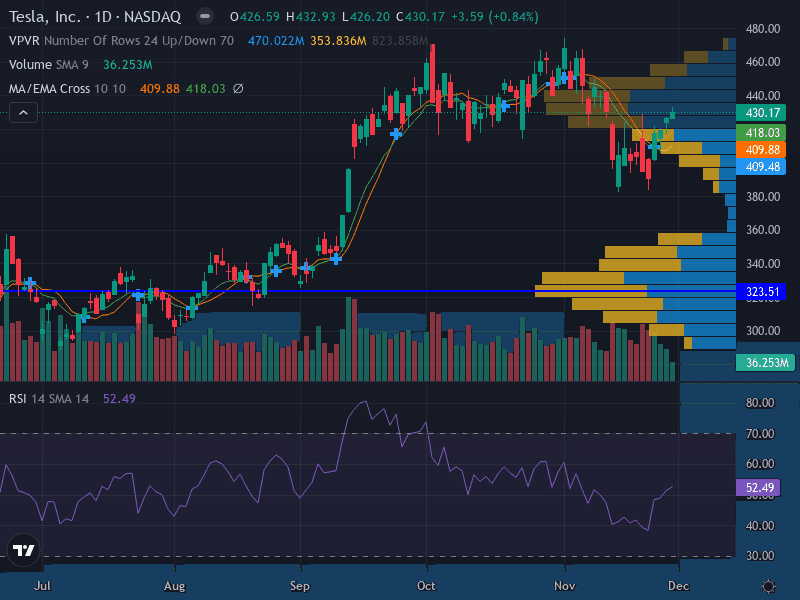This screenshot has height=600, width=800.
Task: Select the 323.51 horizontal line label
Action: point(761,292)
